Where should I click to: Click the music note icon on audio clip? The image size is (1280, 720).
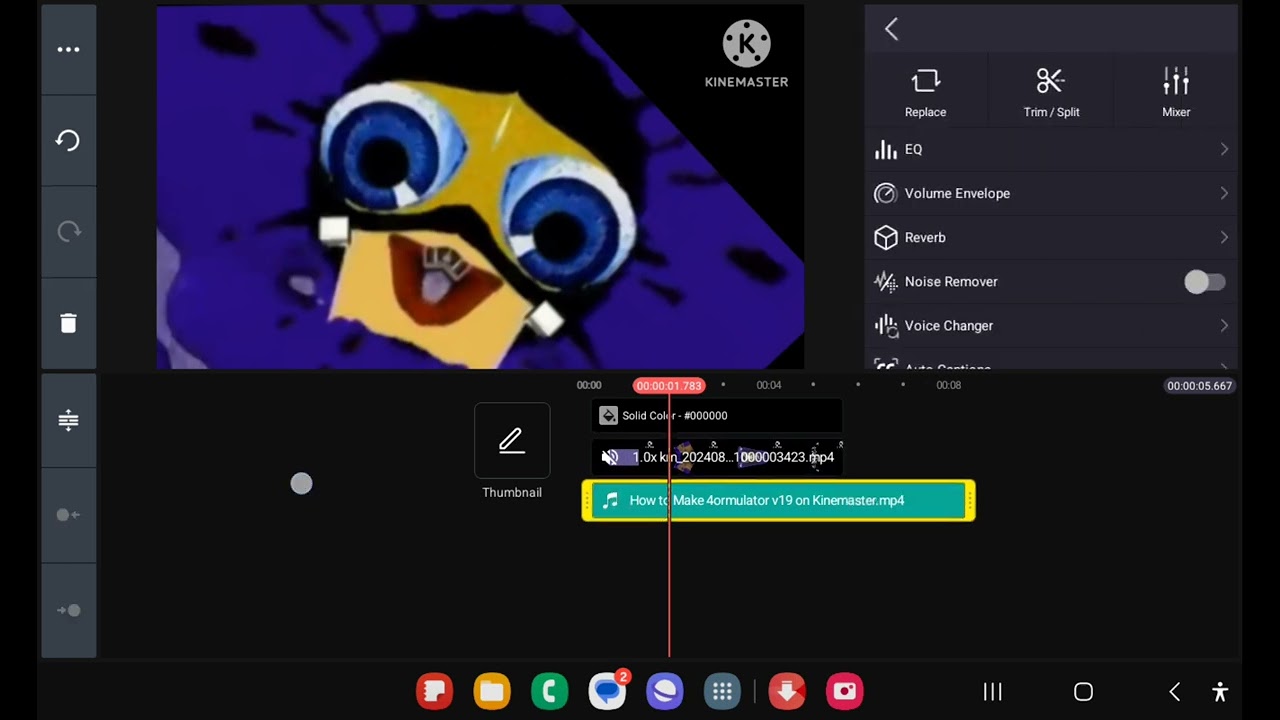(610, 500)
